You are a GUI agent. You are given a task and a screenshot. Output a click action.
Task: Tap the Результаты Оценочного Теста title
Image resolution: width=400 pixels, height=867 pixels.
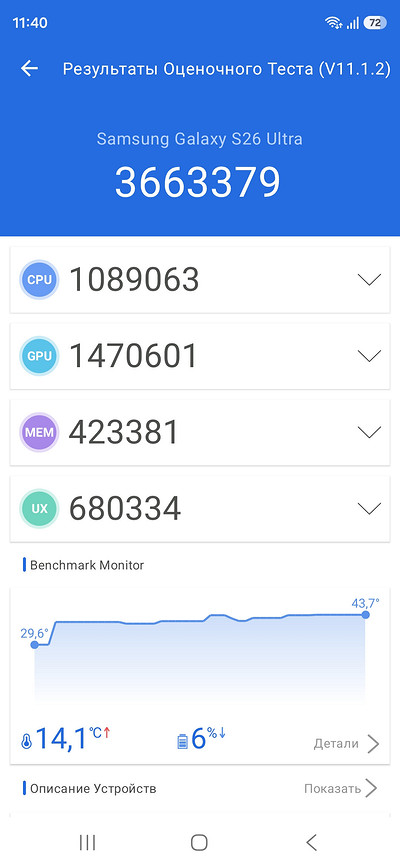tap(227, 69)
